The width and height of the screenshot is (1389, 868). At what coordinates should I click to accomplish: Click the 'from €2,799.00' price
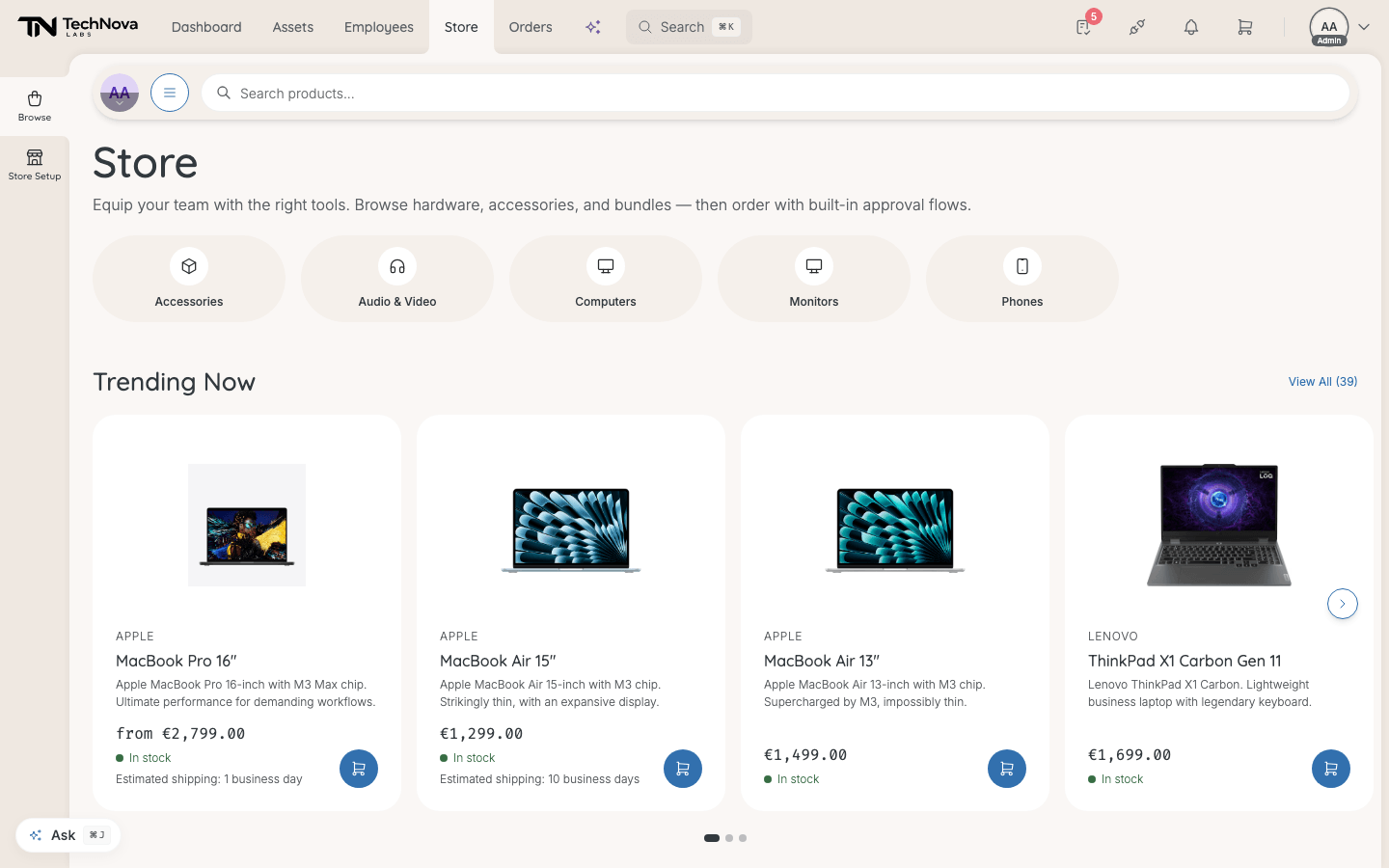[180, 734]
